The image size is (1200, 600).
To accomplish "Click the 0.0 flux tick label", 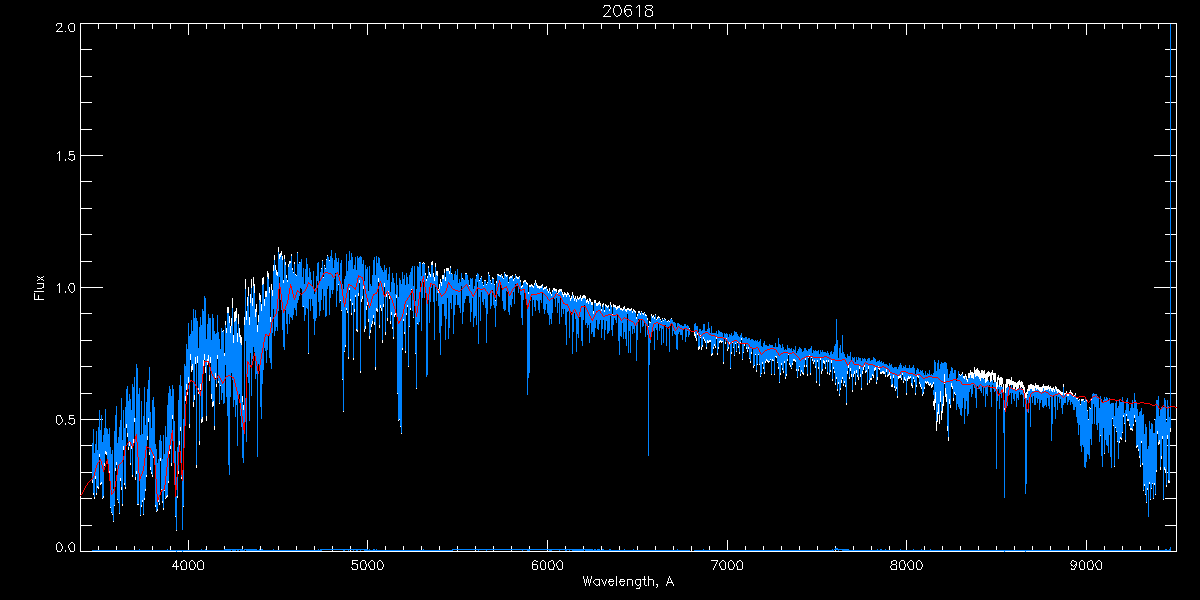I will pos(66,548).
